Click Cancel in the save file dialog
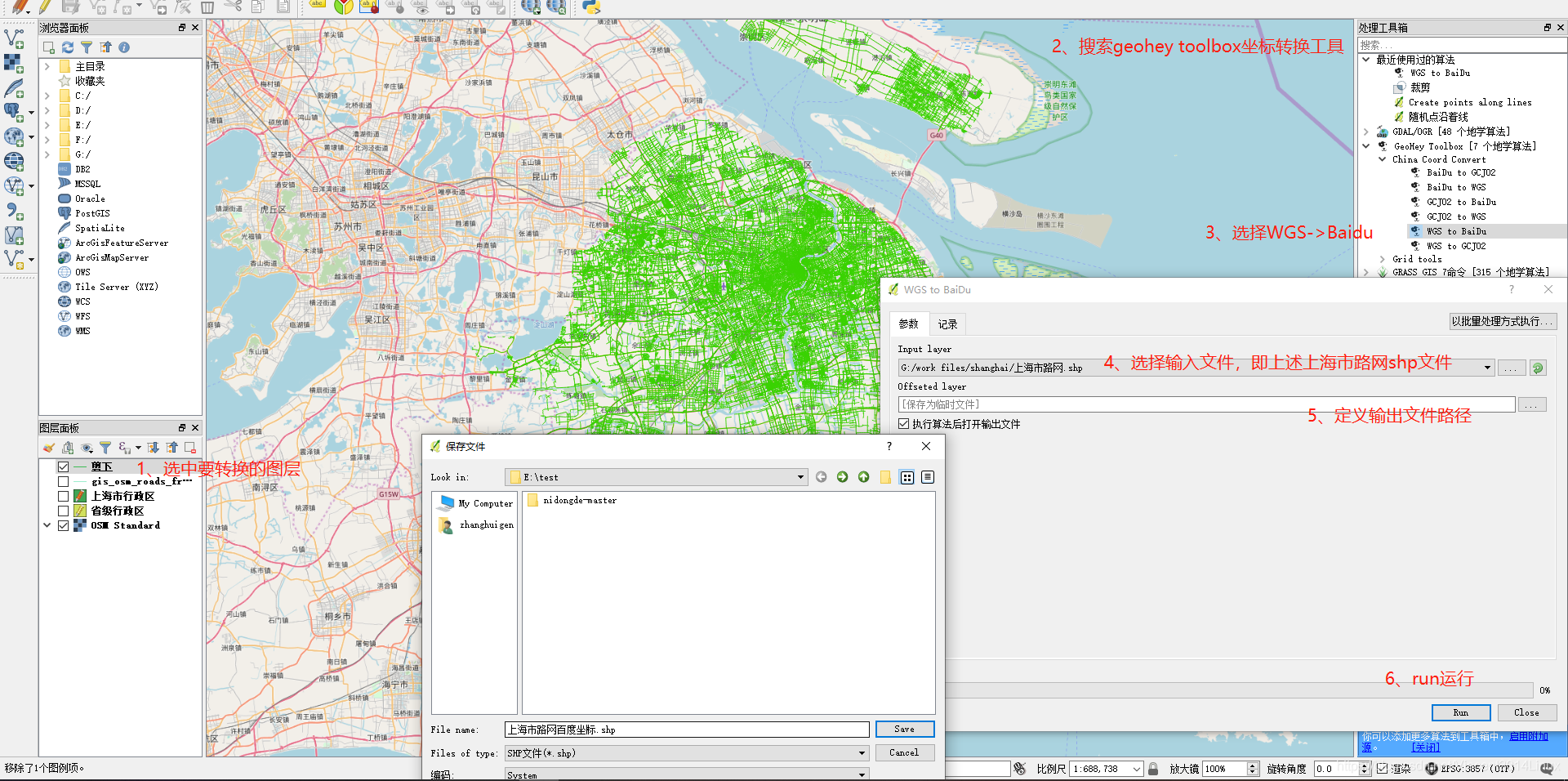Screen dimensions: 1568x781 pyautogui.click(x=904, y=752)
